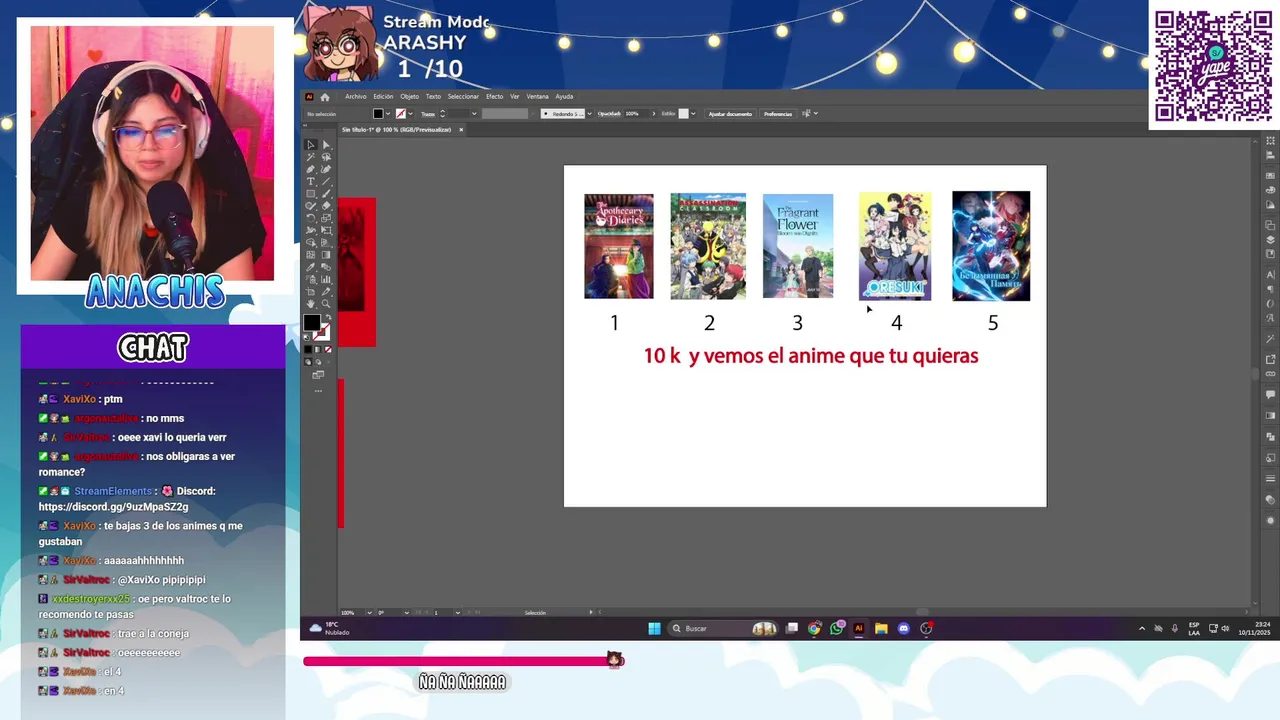The width and height of the screenshot is (1280, 720).
Task: Select the Magic Wand tool
Action: [311, 157]
